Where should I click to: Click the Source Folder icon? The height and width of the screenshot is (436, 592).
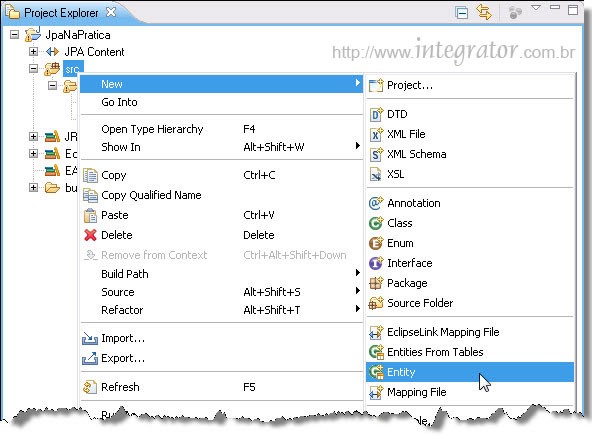pyautogui.click(x=376, y=303)
